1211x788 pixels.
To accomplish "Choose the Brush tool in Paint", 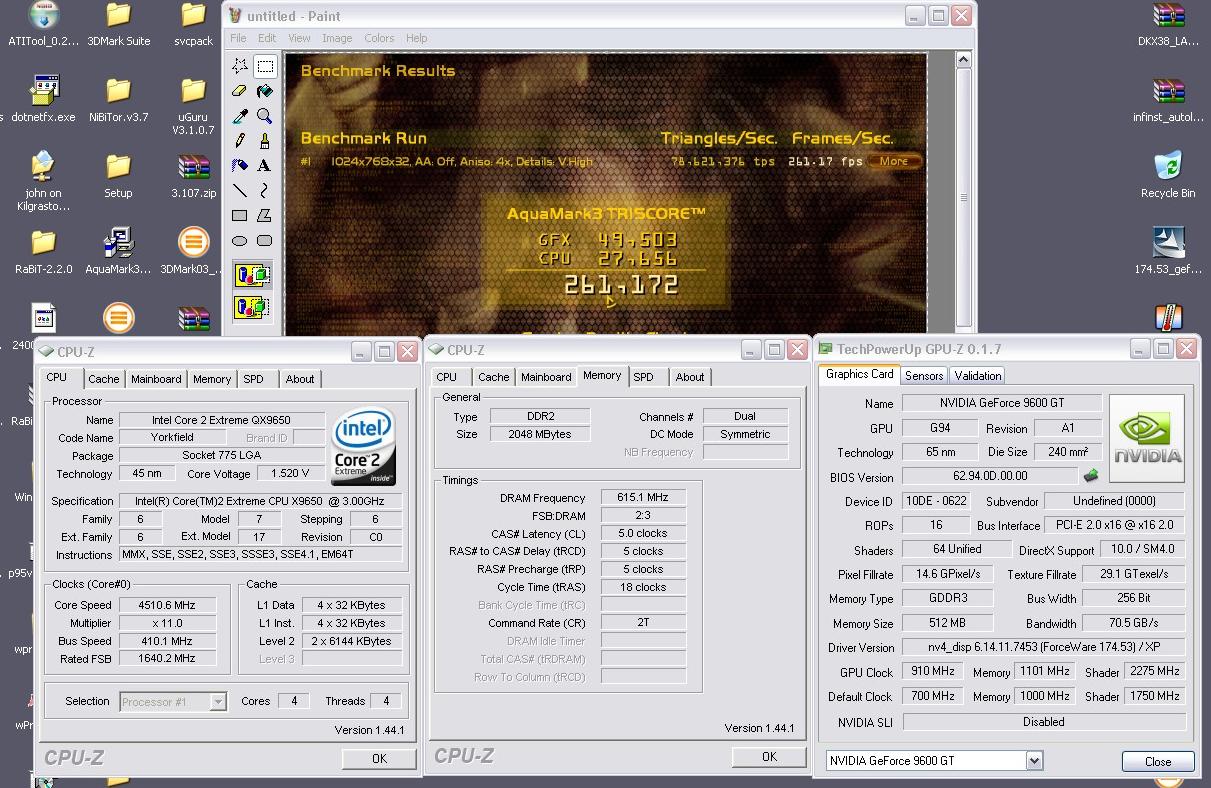I will (x=265, y=141).
